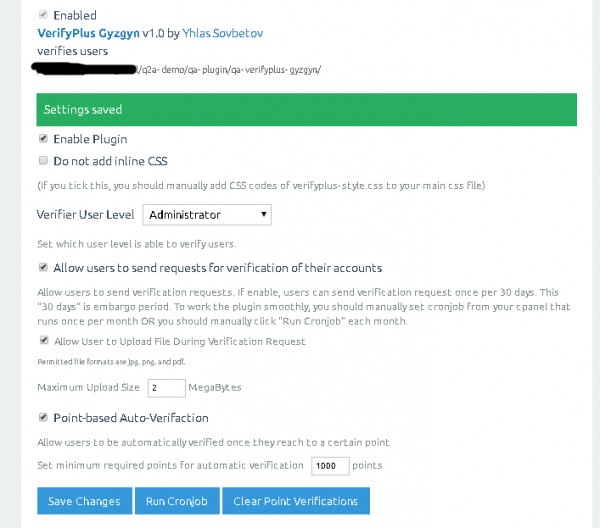Toggle Allow users to send requests checkbox
Image resolution: width=600 pixels, height=528 pixels.
point(42,267)
